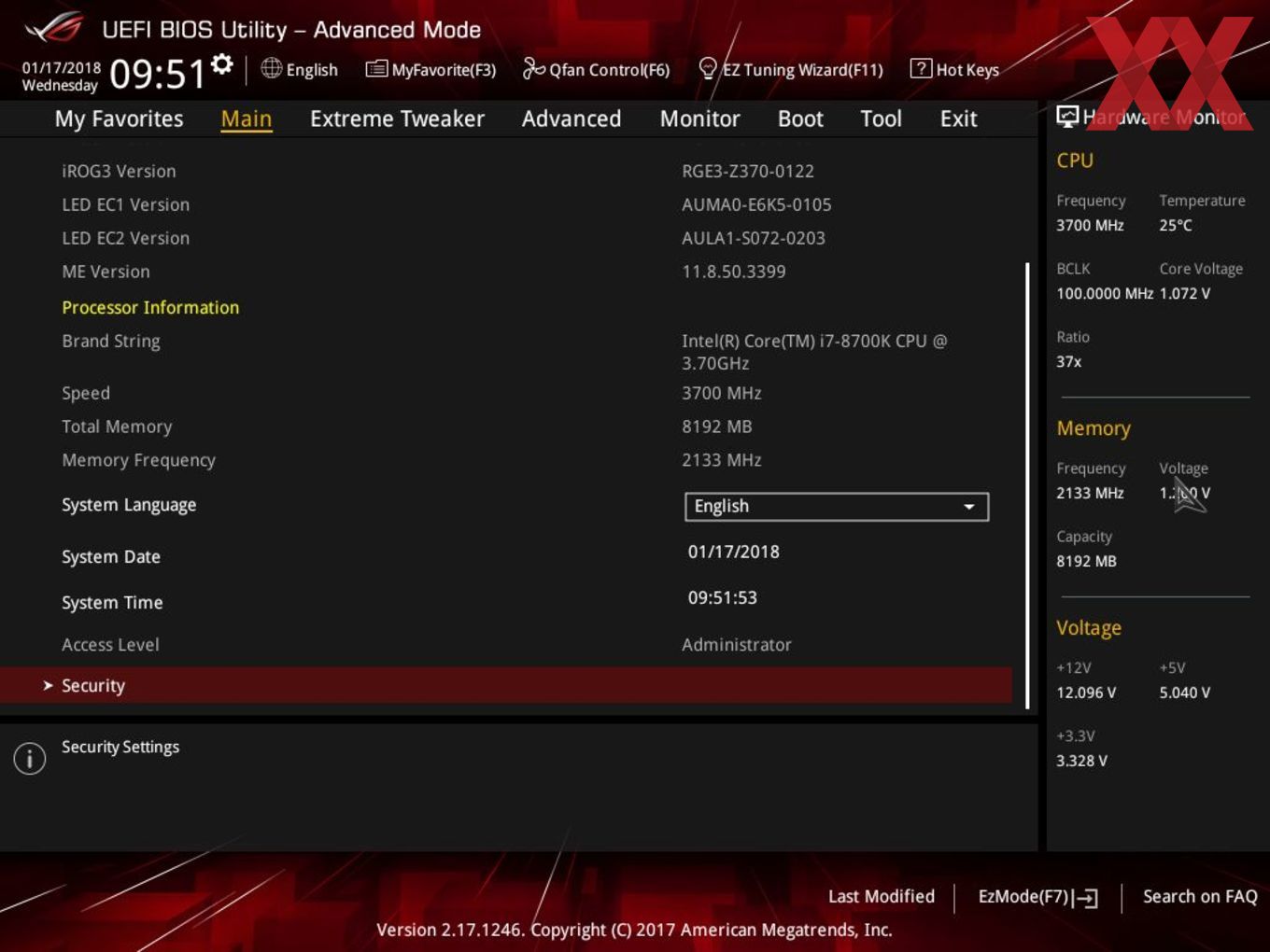Switch to My Favorites tab

pos(119,119)
